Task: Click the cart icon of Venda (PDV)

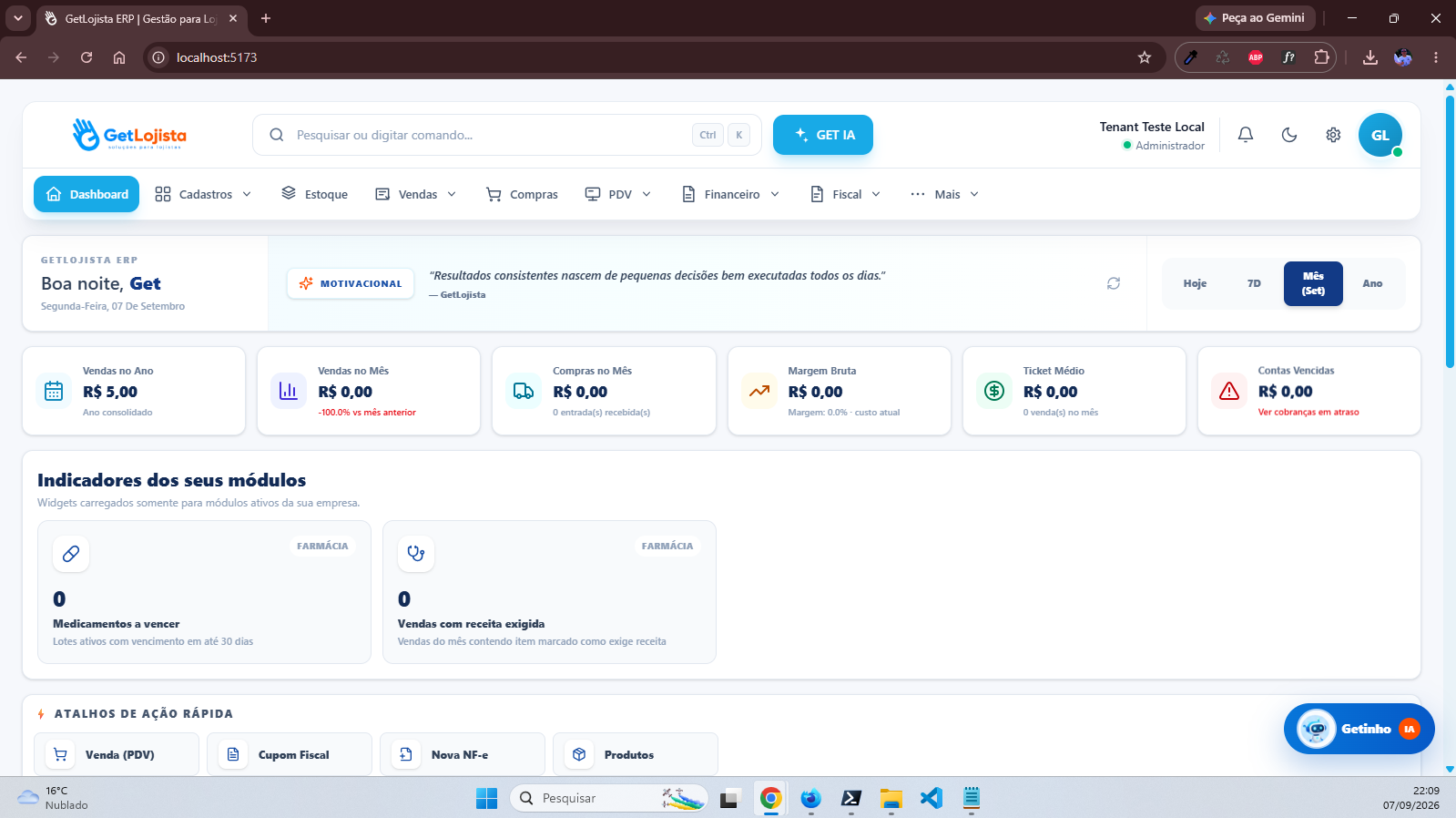Action: [60, 754]
